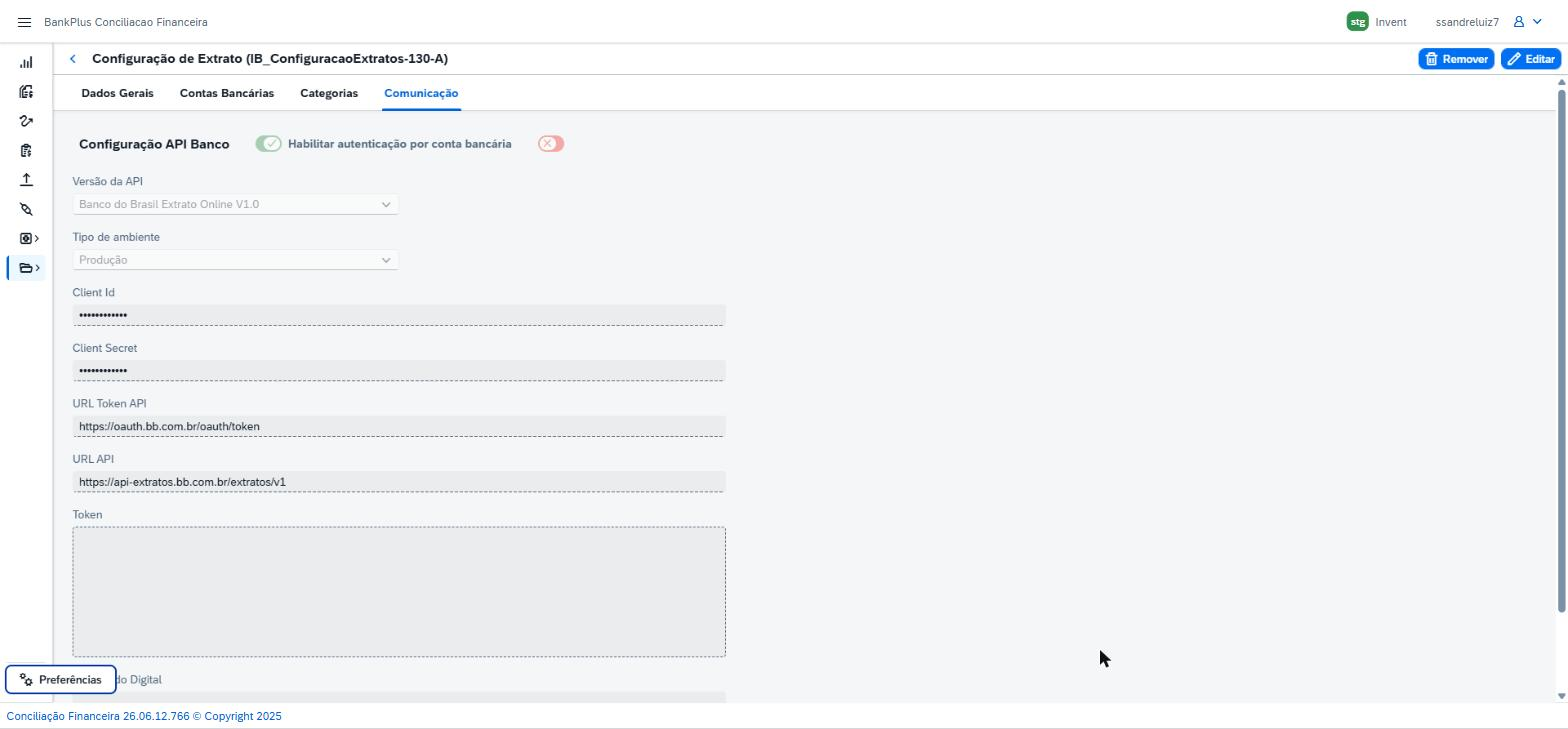Go to the Categorias tab
This screenshot has height=729, width=1568.
329,93
